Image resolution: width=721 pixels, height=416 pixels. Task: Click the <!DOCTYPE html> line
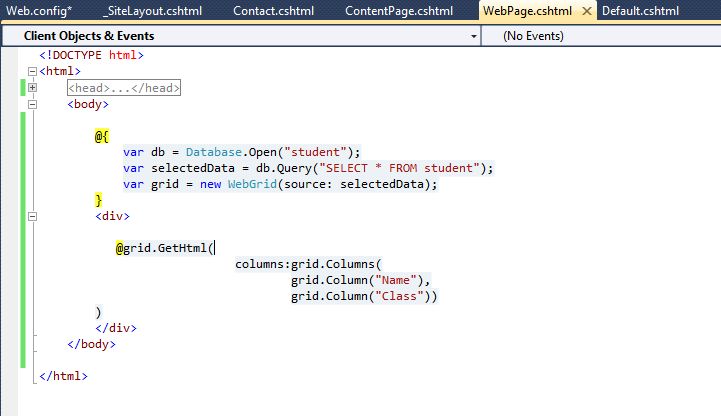pos(92,55)
